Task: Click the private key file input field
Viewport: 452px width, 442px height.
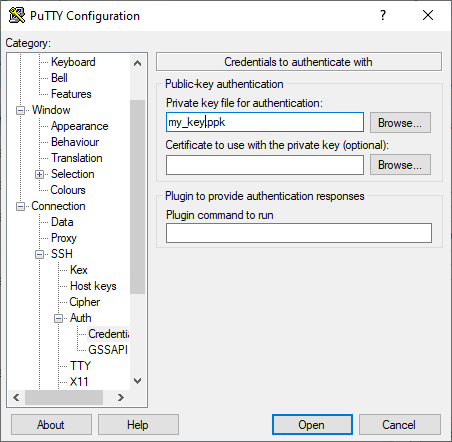Action: [265, 122]
